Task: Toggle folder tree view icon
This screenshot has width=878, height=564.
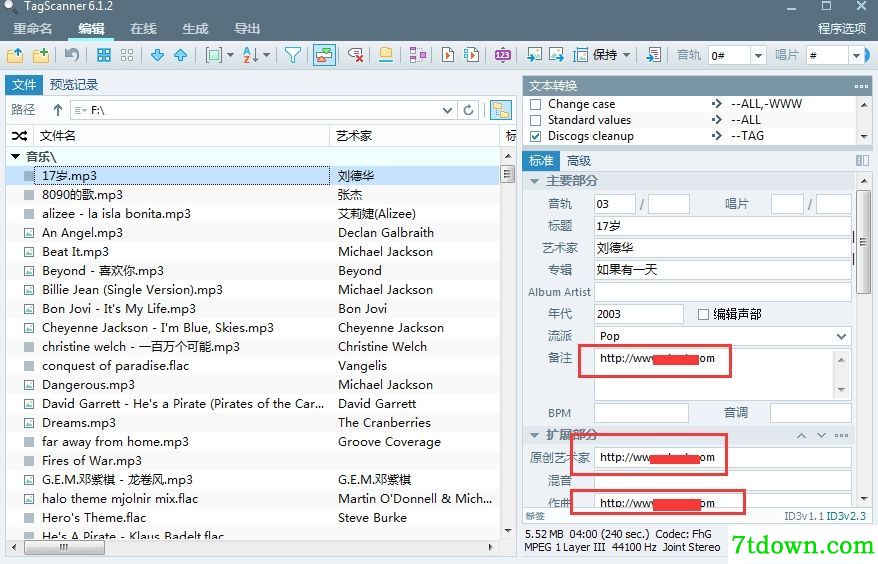Action: (x=501, y=110)
